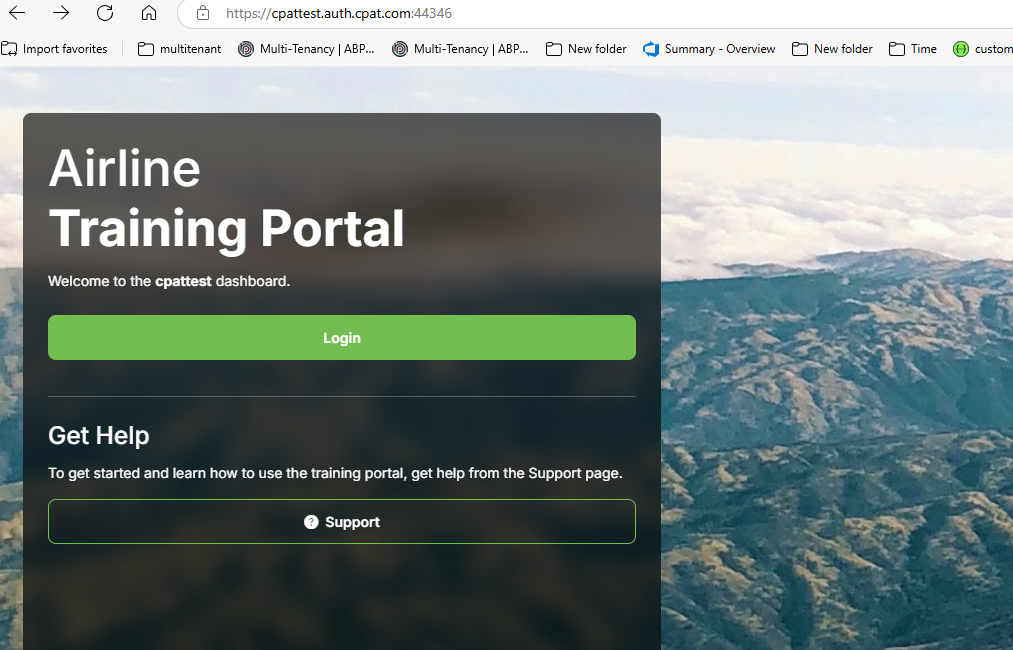Open the New folder beside the Time folder
Screen dimensions: 1013x650
point(832,49)
